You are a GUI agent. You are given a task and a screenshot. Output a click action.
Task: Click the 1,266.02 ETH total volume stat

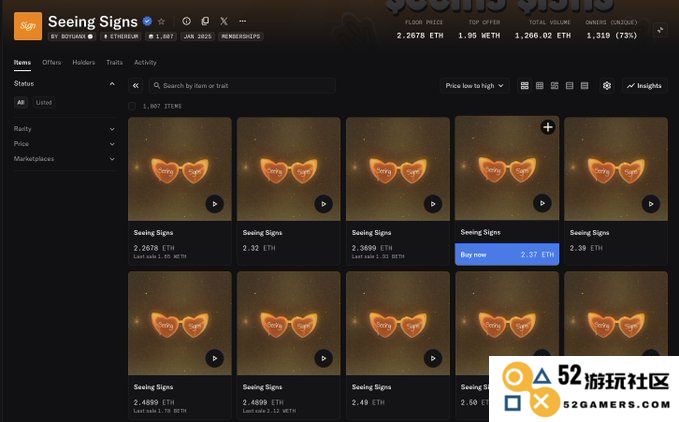tap(543, 35)
